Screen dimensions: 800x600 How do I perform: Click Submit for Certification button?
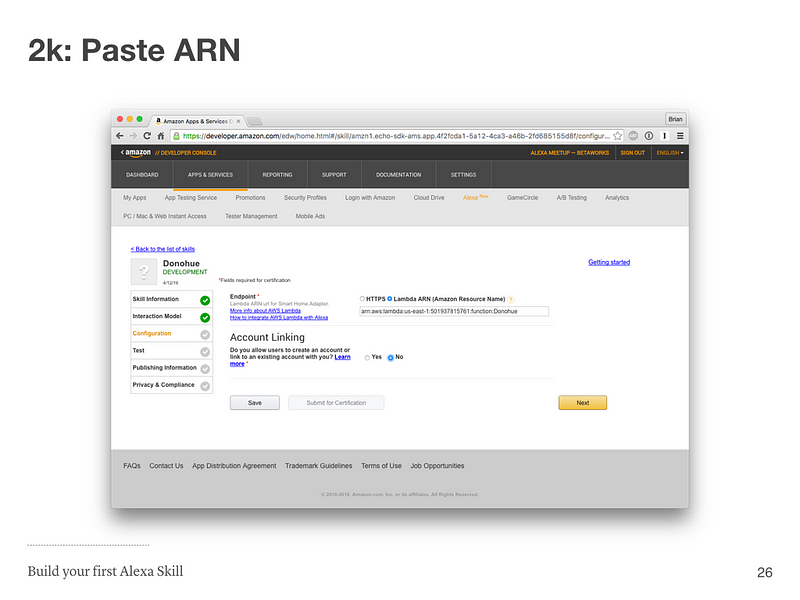[336, 403]
